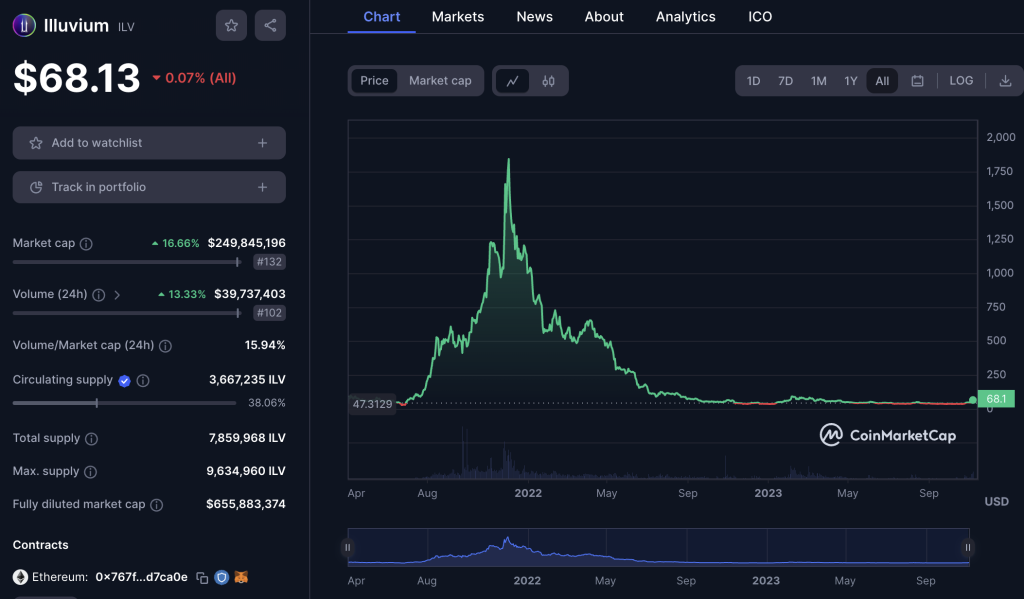
Task: Click the Market cap info icon
Action: (x=86, y=244)
